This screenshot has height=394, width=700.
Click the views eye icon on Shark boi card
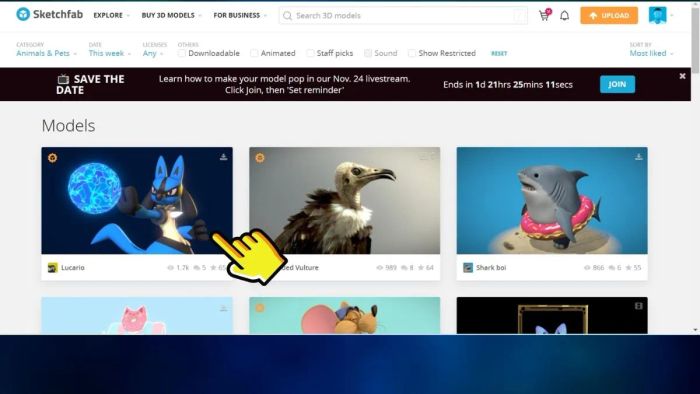pyautogui.click(x=587, y=268)
